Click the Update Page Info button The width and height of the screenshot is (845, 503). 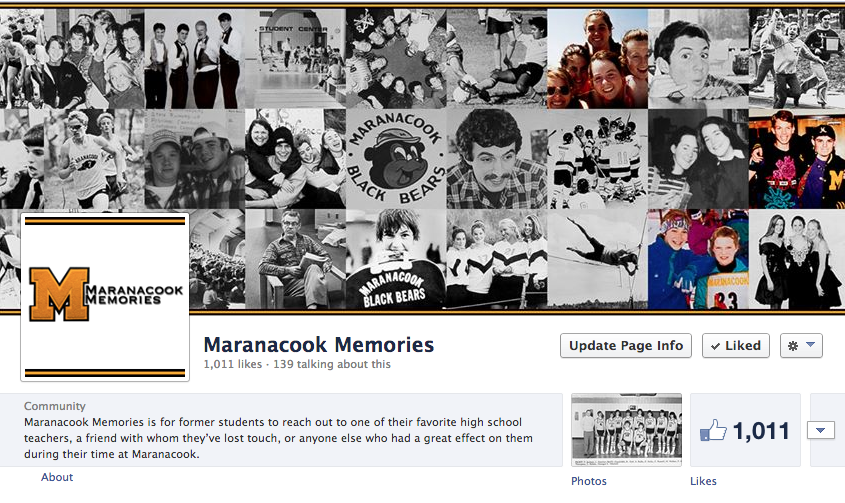pos(626,346)
